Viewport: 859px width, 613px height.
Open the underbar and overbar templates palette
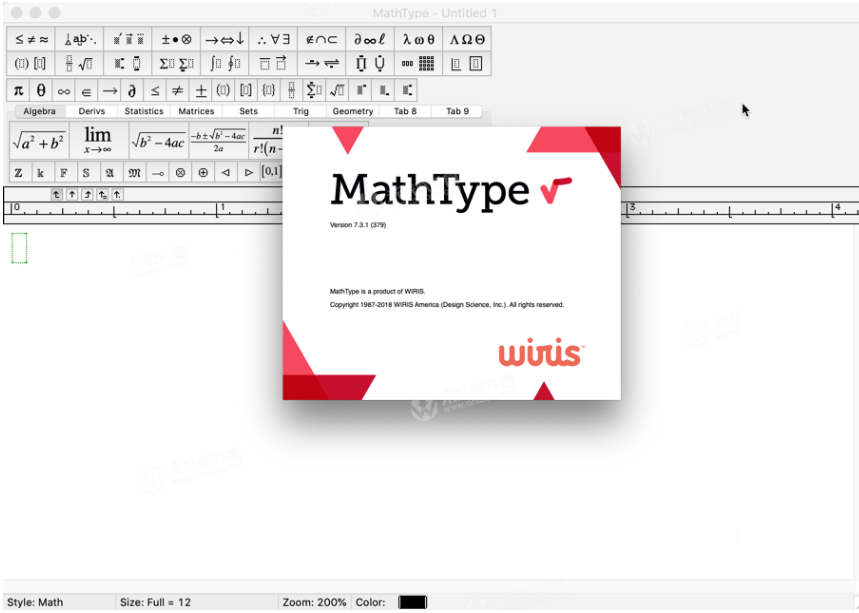tap(273, 64)
